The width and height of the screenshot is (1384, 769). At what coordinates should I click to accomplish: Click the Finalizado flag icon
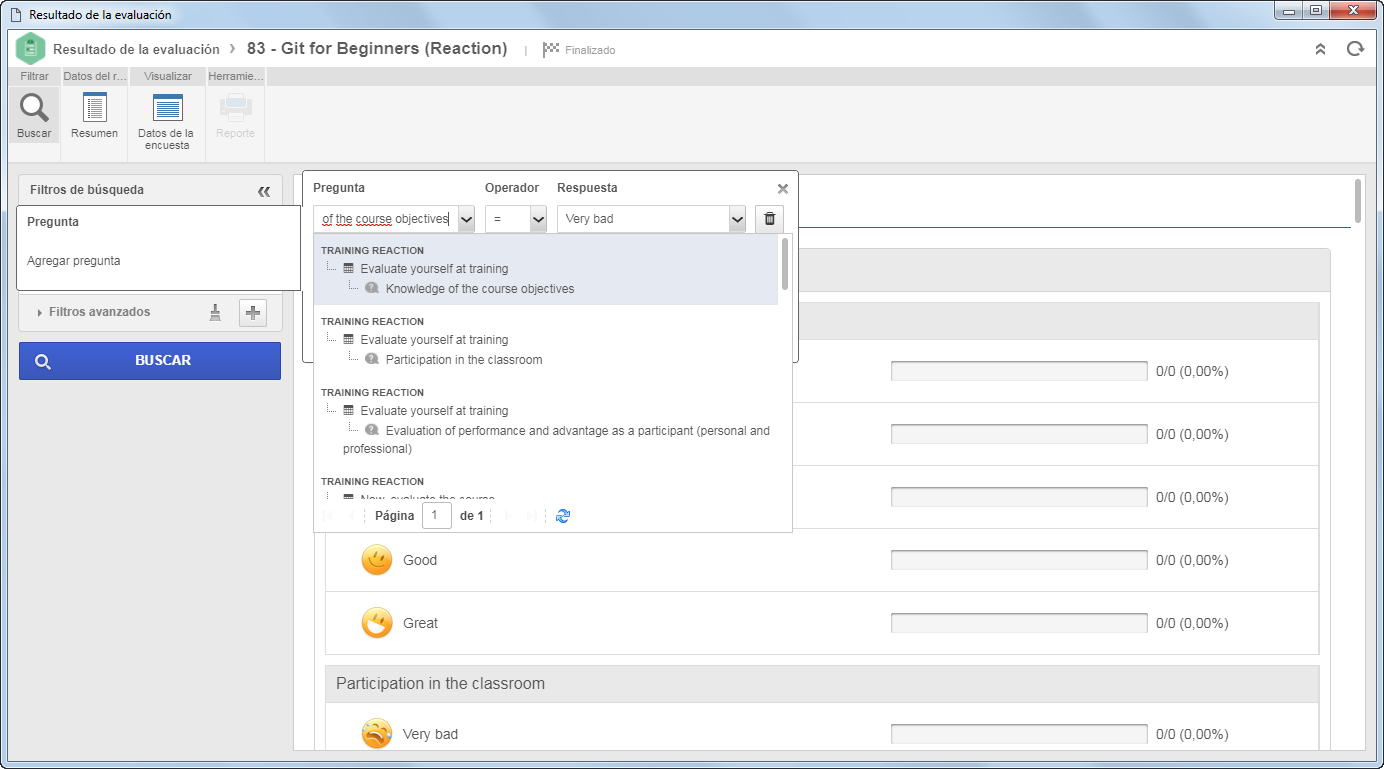click(551, 49)
